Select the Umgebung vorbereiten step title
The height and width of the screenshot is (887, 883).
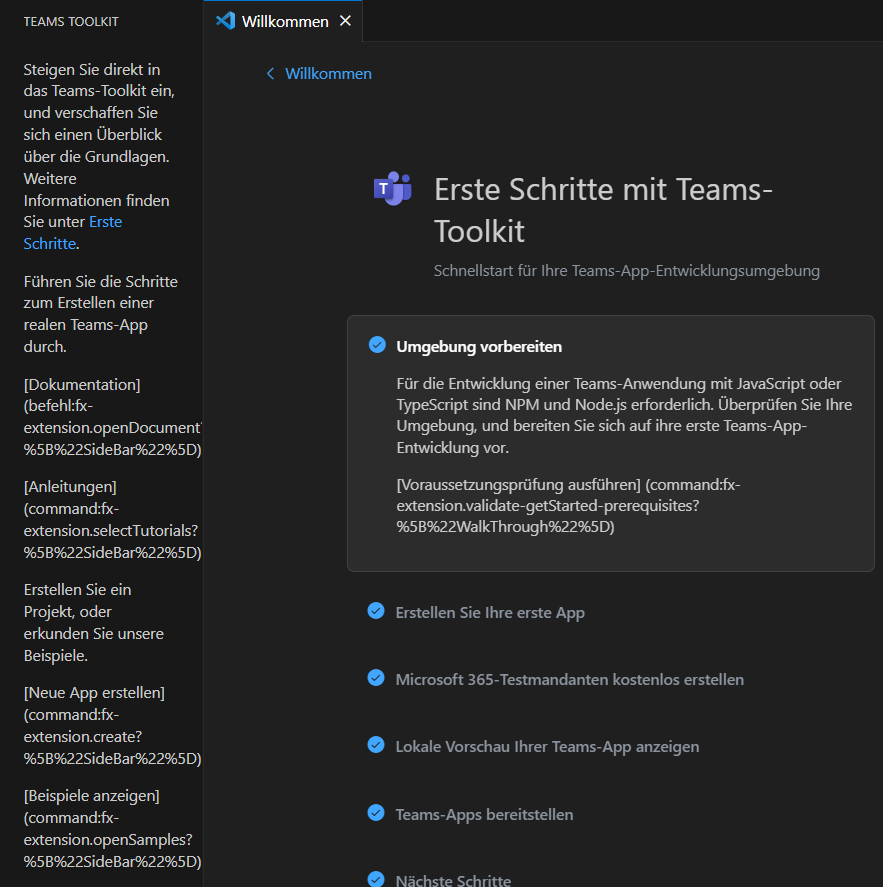479,347
